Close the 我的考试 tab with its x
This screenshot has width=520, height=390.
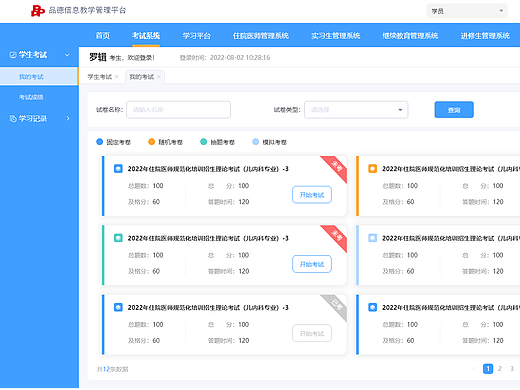coord(159,77)
